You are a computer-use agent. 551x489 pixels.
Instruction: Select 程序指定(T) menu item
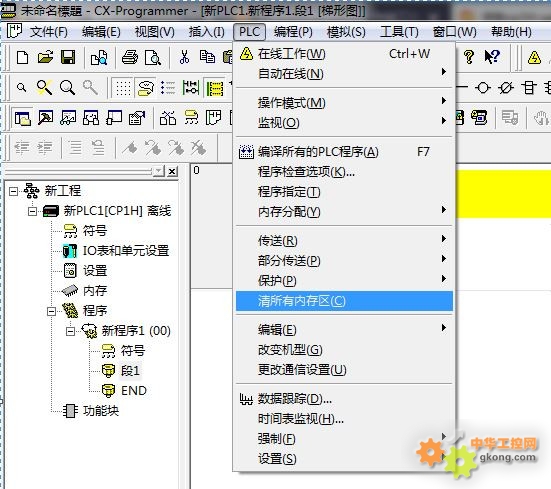(344, 192)
